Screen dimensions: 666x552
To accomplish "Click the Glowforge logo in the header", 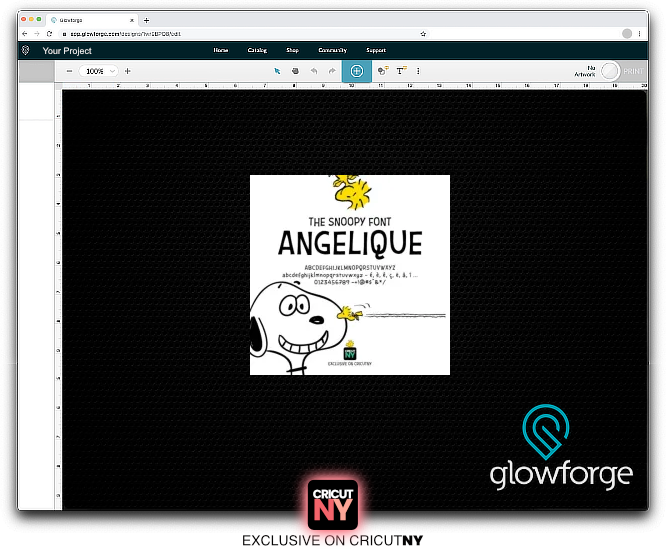I will click(25, 50).
